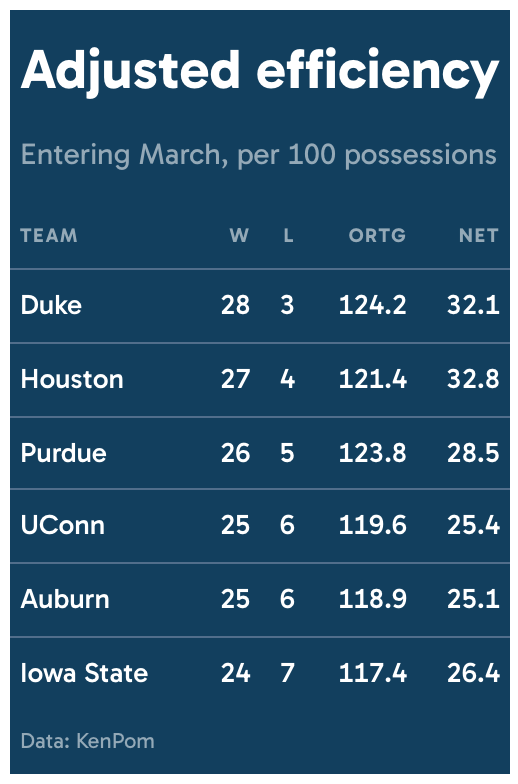Select Purdue's ORTG value 123.8

373,453
